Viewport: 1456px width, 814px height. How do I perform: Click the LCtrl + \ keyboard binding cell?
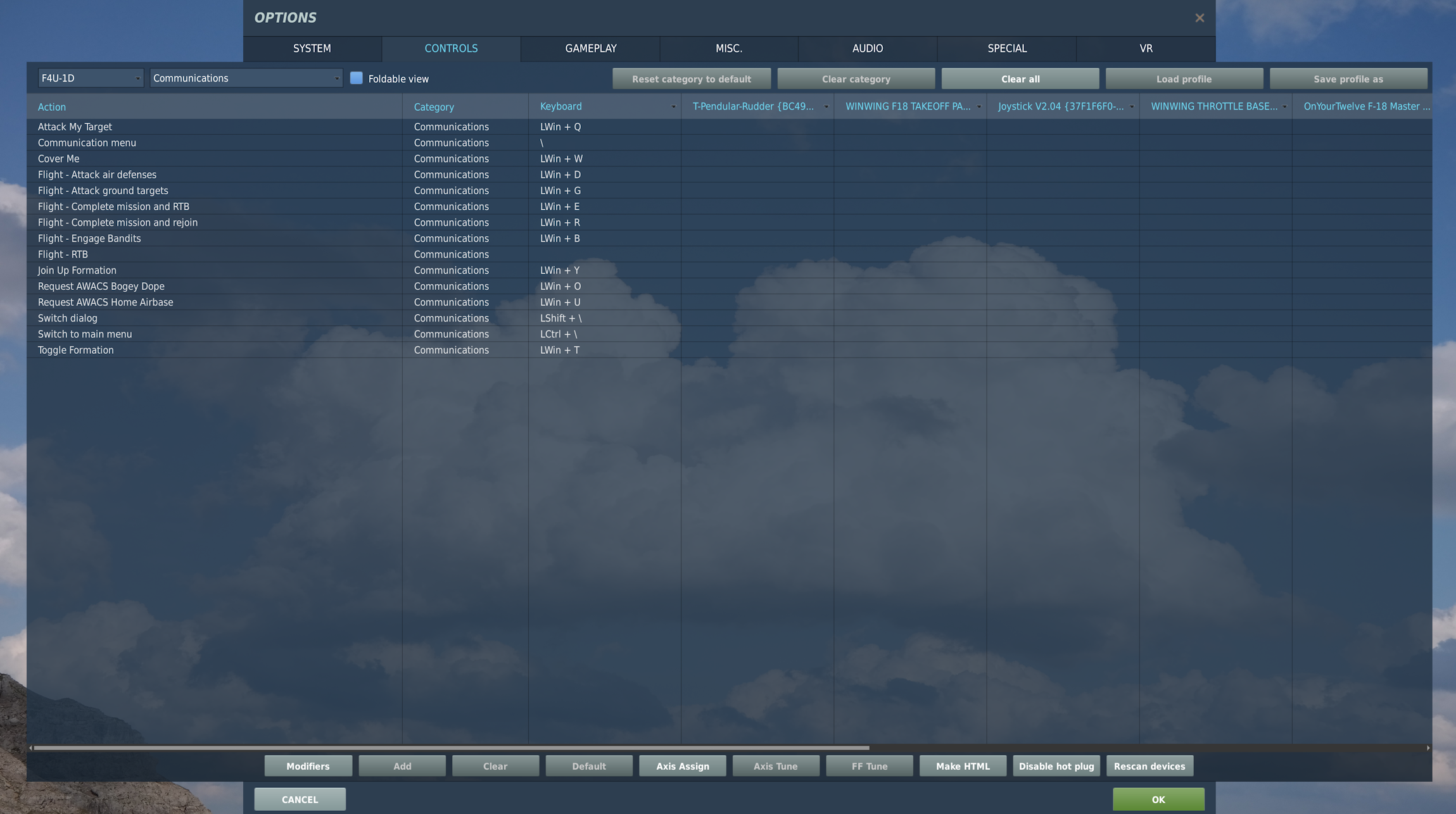coord(605,334)
